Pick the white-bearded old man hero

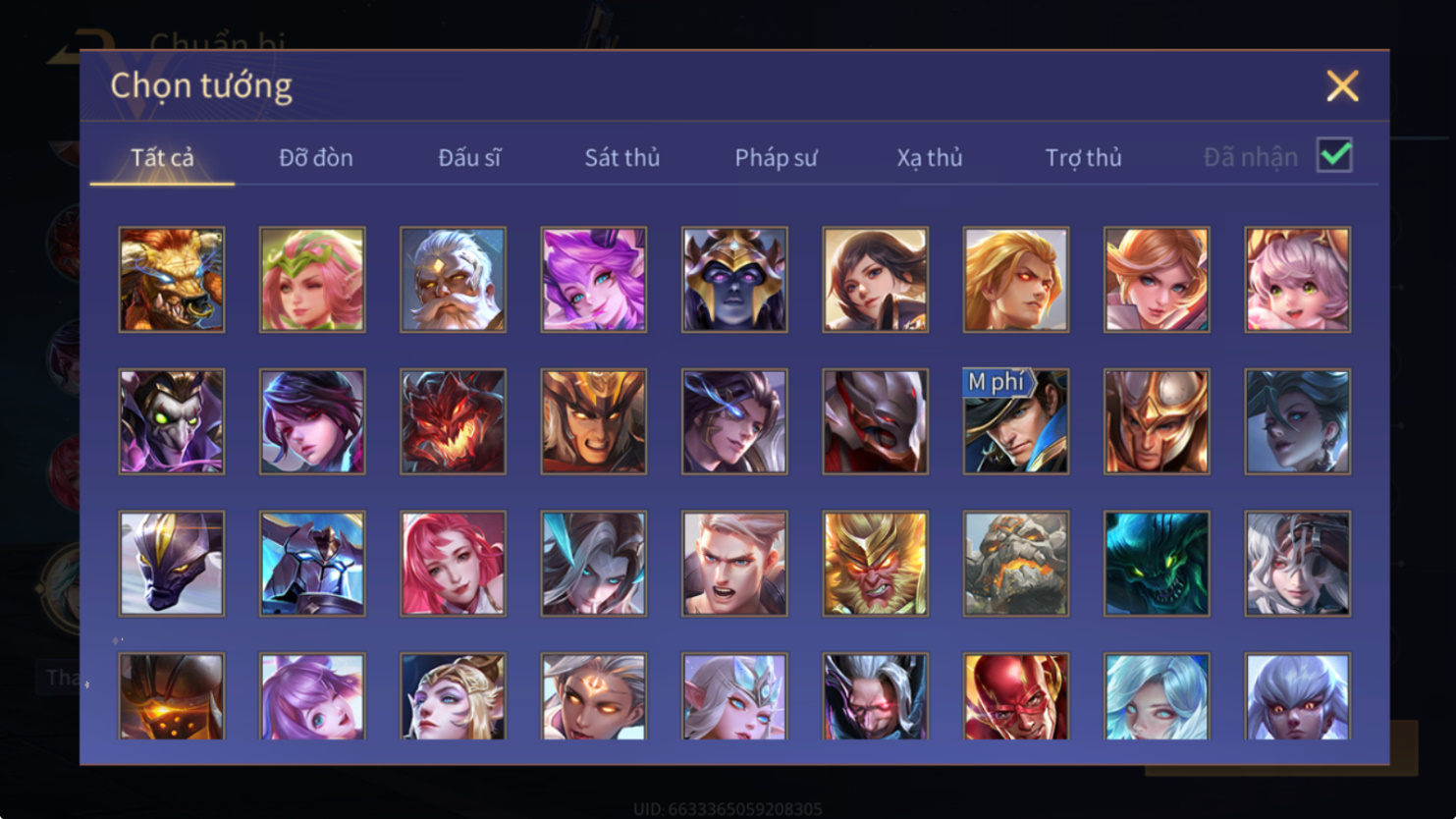pos(453,280)
